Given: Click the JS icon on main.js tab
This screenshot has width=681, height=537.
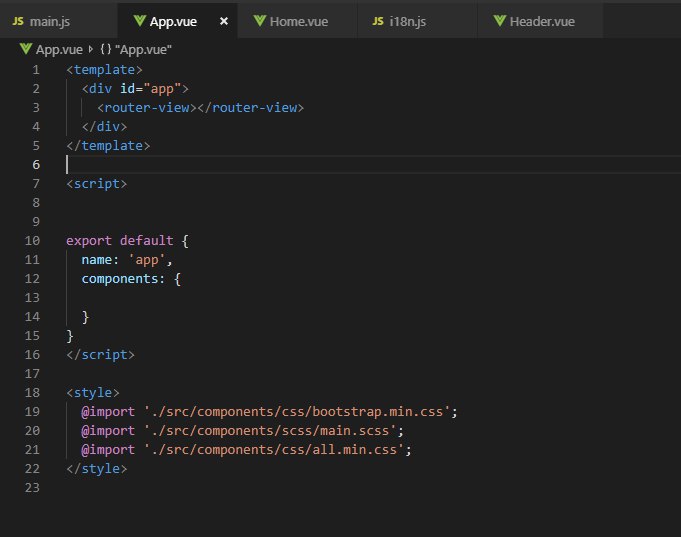Looking at the screenshot, I should point(18,21).
